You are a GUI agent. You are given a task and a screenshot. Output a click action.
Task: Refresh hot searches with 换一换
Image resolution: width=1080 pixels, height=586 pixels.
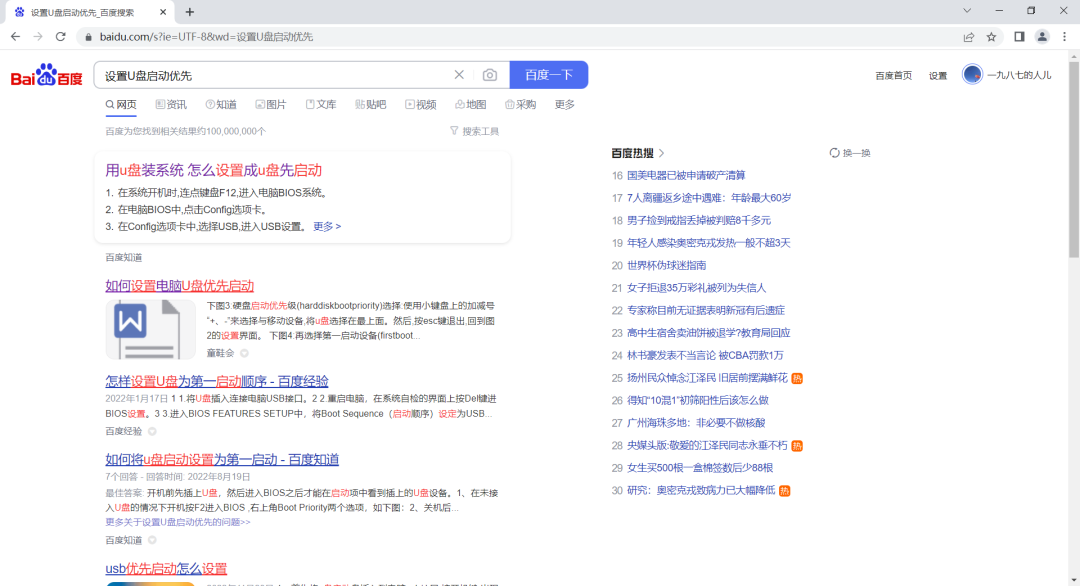pos(850,153)
